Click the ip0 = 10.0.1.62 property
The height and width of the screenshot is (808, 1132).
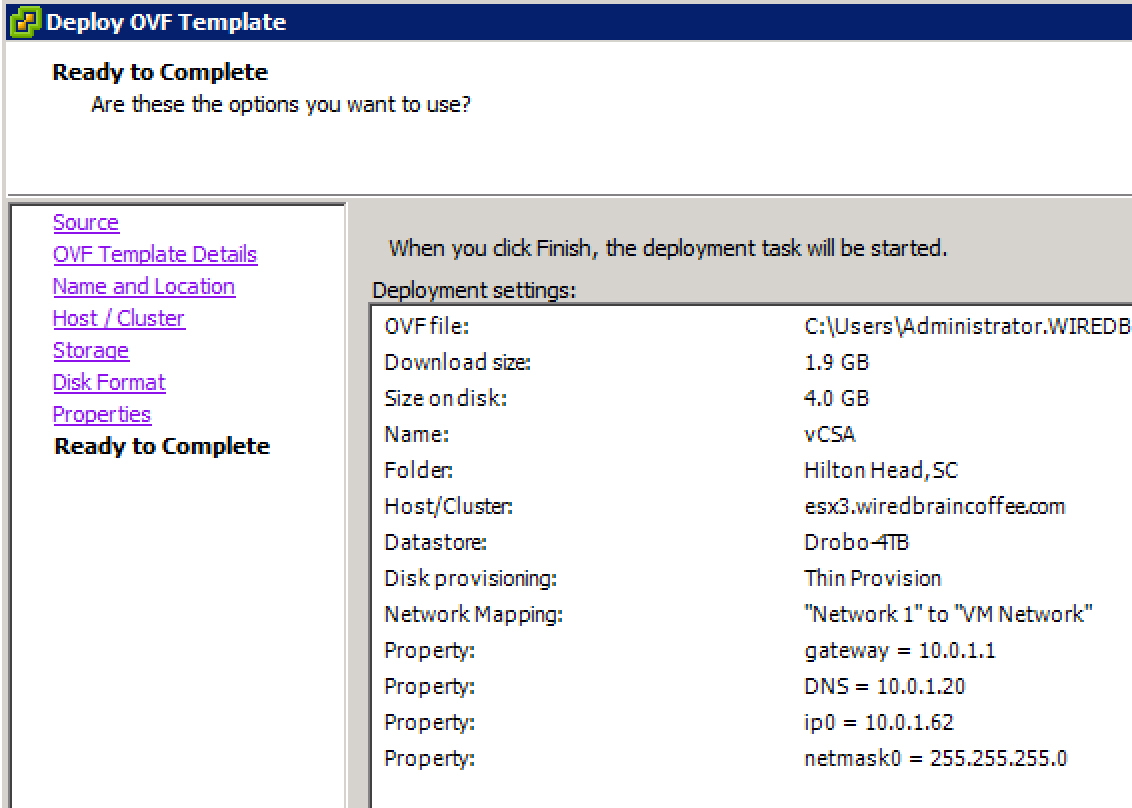[879, 722]
